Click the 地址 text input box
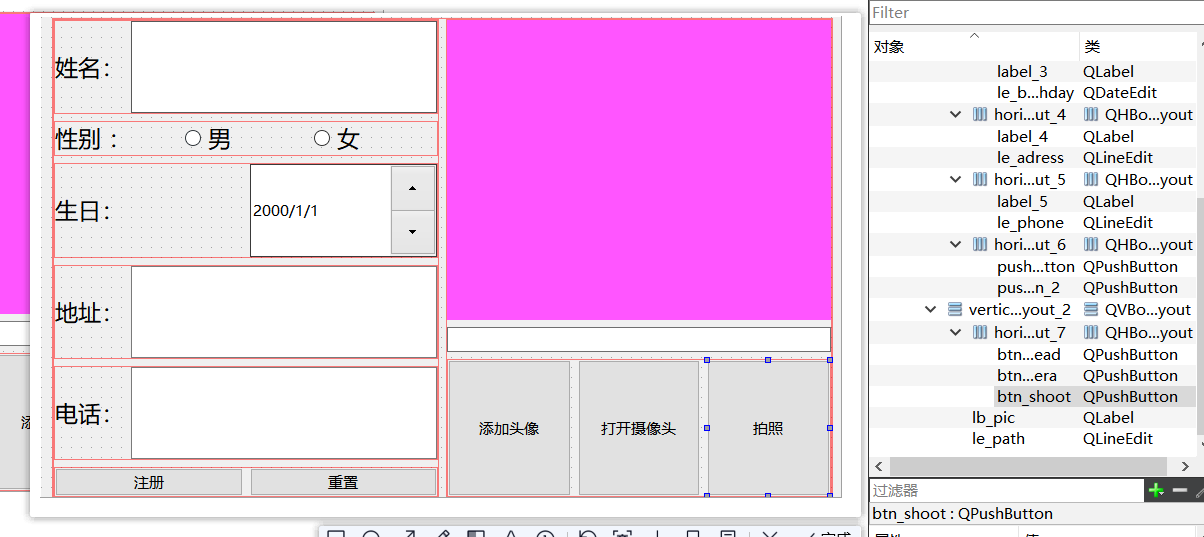The image size is (1204, 537). tap(284, 312)
